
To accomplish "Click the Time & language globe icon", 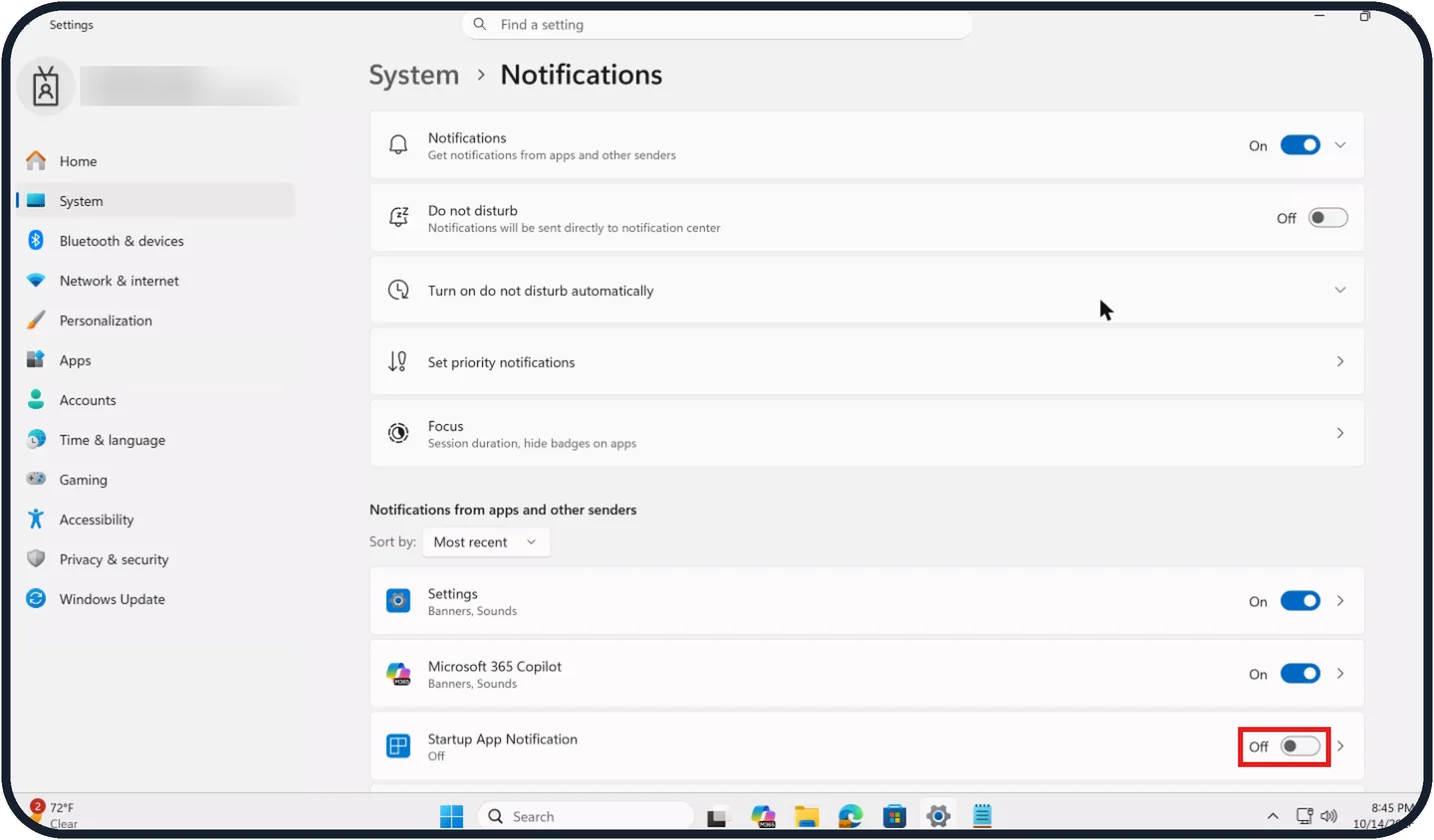I will tap(36, 440).
